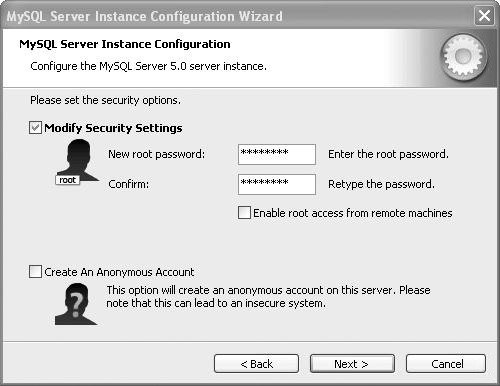Focus the New root password field
The image size is (500, 386).
(277, 154)
